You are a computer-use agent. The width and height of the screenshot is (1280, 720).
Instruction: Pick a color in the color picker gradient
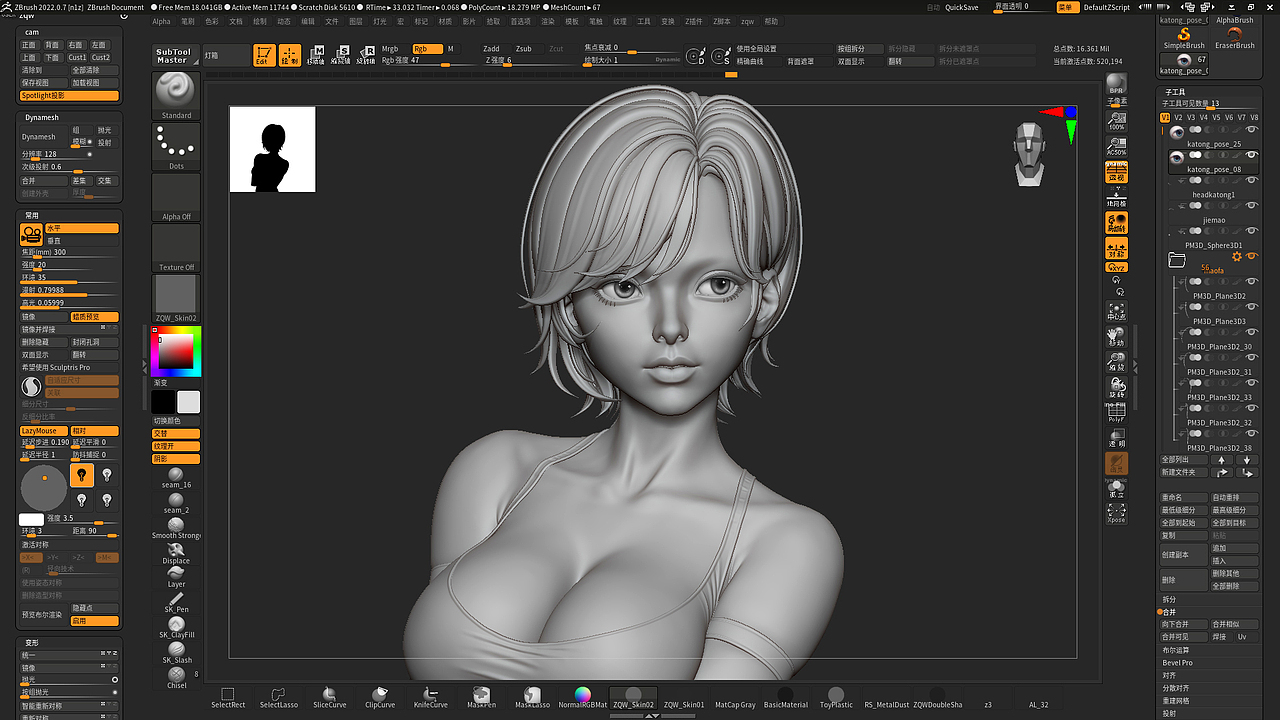point(175,350)
